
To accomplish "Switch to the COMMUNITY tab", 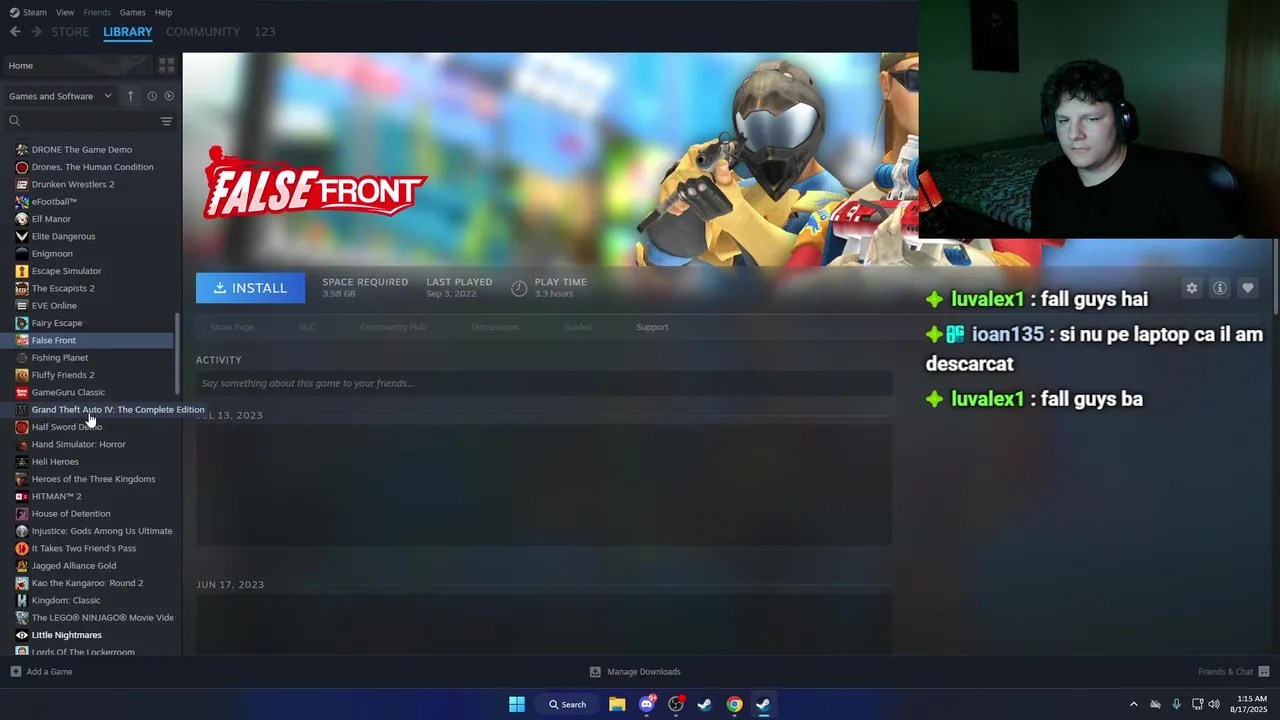I will pyautogui.click(x=203, y=32).
